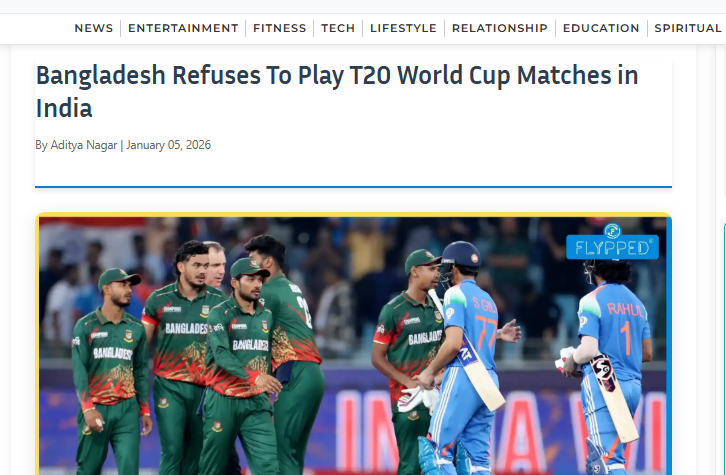Click the circular Flypped emblem above logo
726x475 pixels.
coord(612,230)
